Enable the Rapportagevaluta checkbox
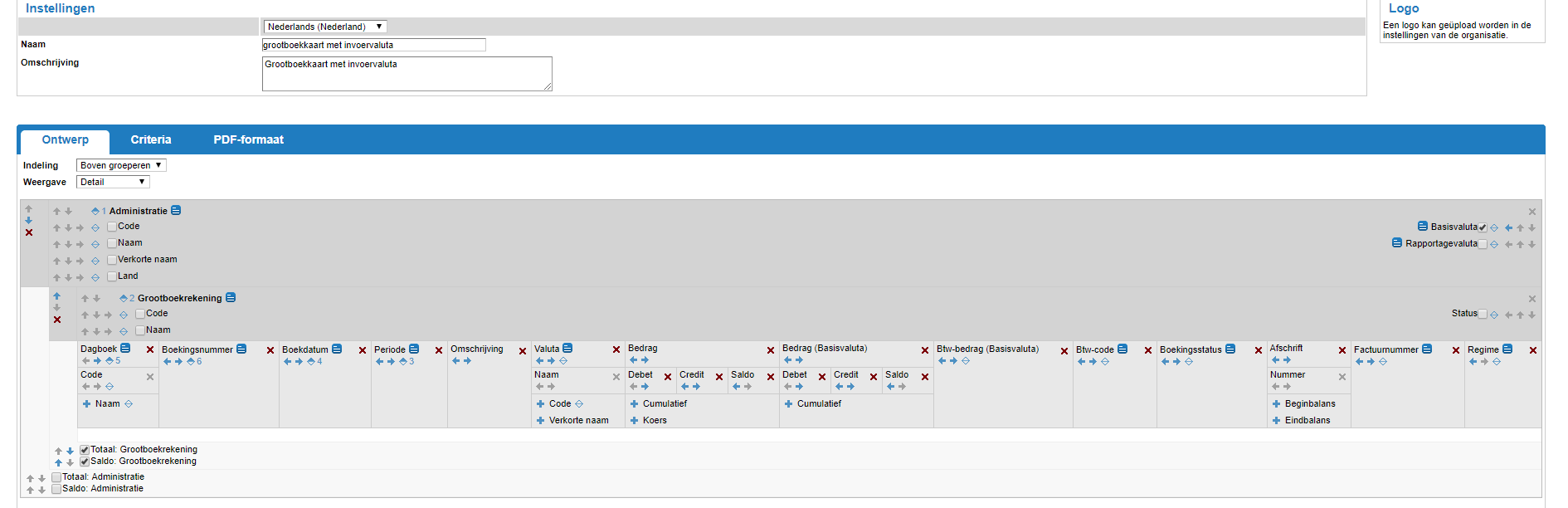The height and width of the screenshot is (508, 1568). [x=1483, y=244]
